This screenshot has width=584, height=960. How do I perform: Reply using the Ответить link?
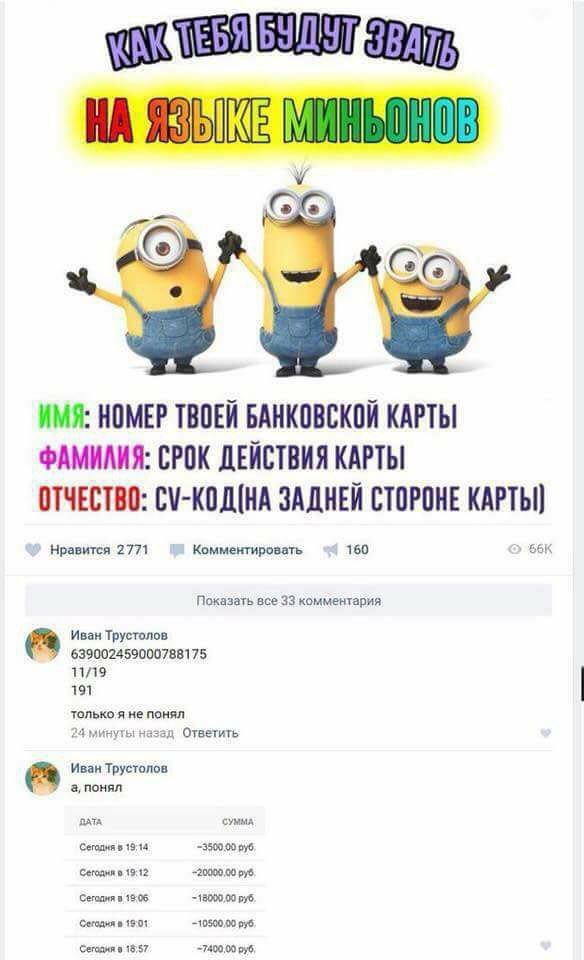click(211, 733)
